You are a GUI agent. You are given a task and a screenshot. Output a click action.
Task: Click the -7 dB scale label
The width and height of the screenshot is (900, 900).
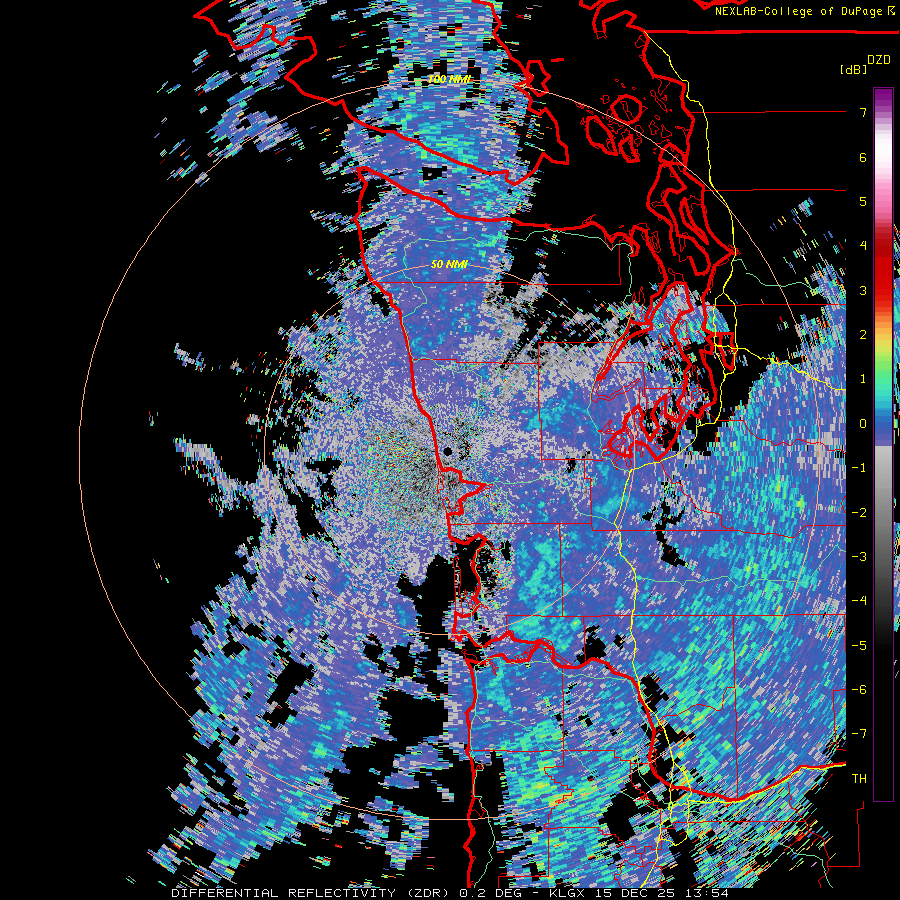click(x=859, y=734)
